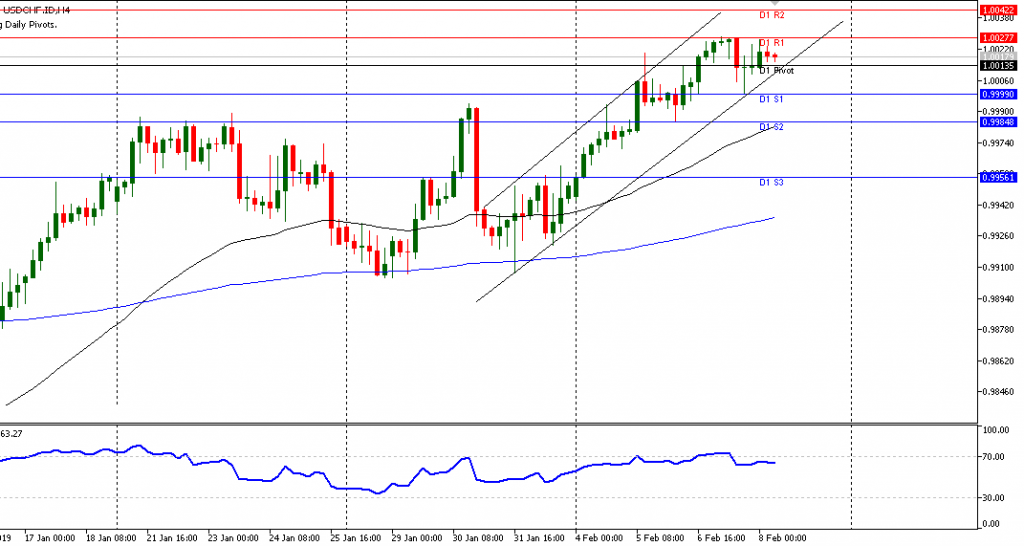This screenshot has width=1024, height=546.
Task: Click the blue 0.99561 price tag
Action: click(1000, 177)
